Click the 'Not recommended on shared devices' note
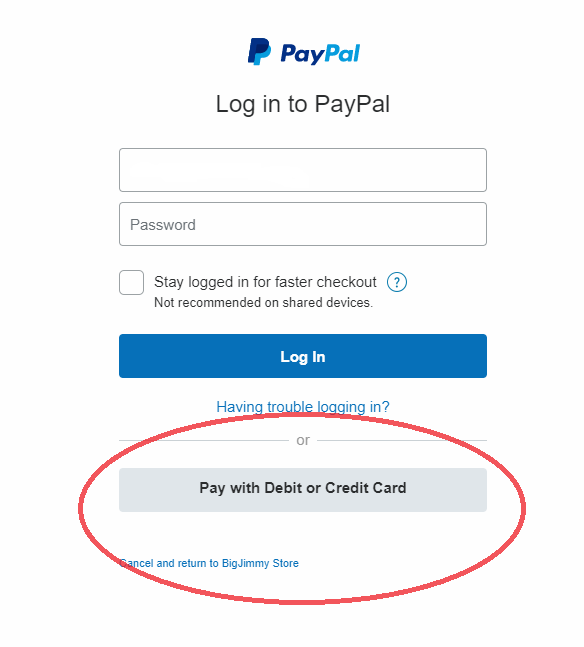Screen dimensions: 584x647 pyautogui.click(x=263, y=302)
